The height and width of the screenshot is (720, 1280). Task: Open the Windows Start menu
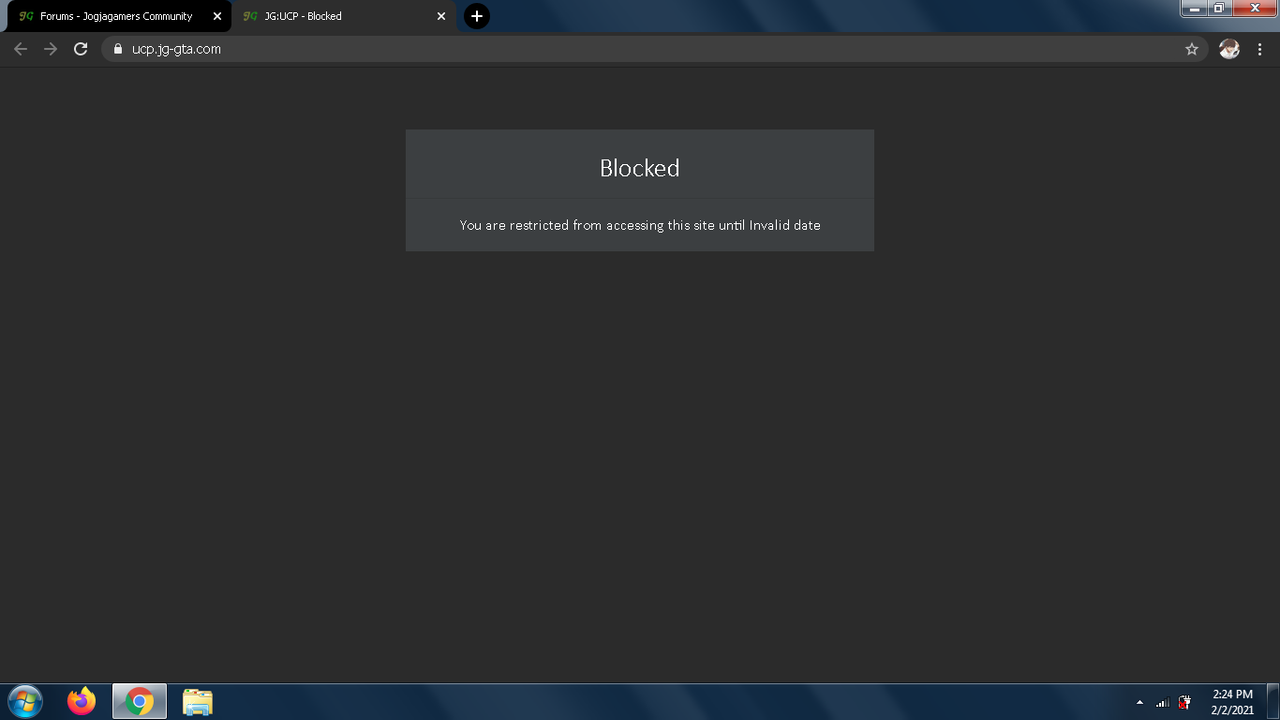24,702
